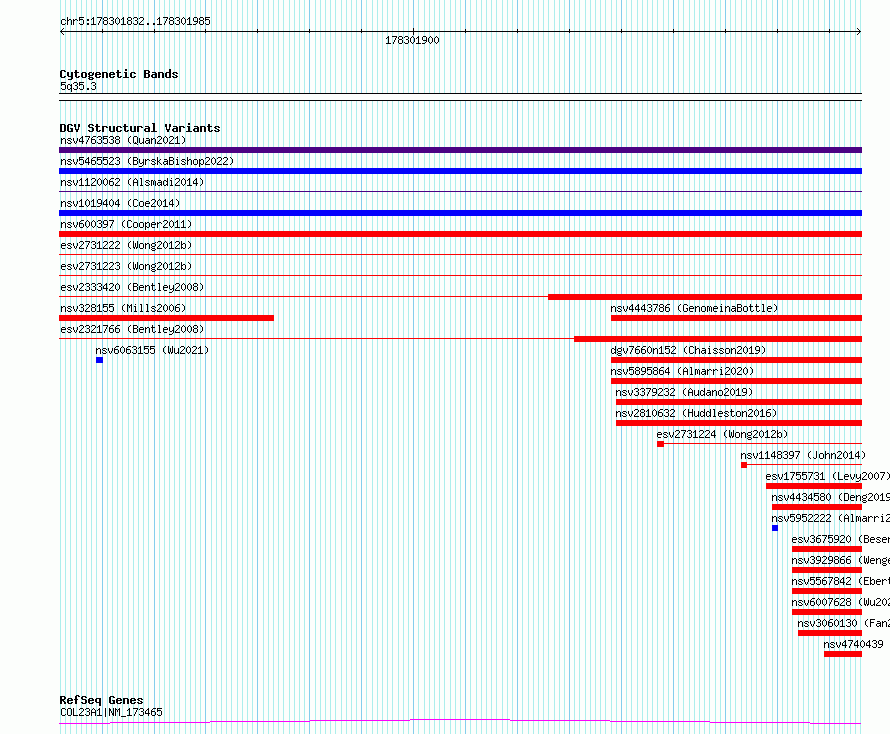Select the red square marker of esv2731224
Screen dimensions: 890x734
(x=660, y=444)
